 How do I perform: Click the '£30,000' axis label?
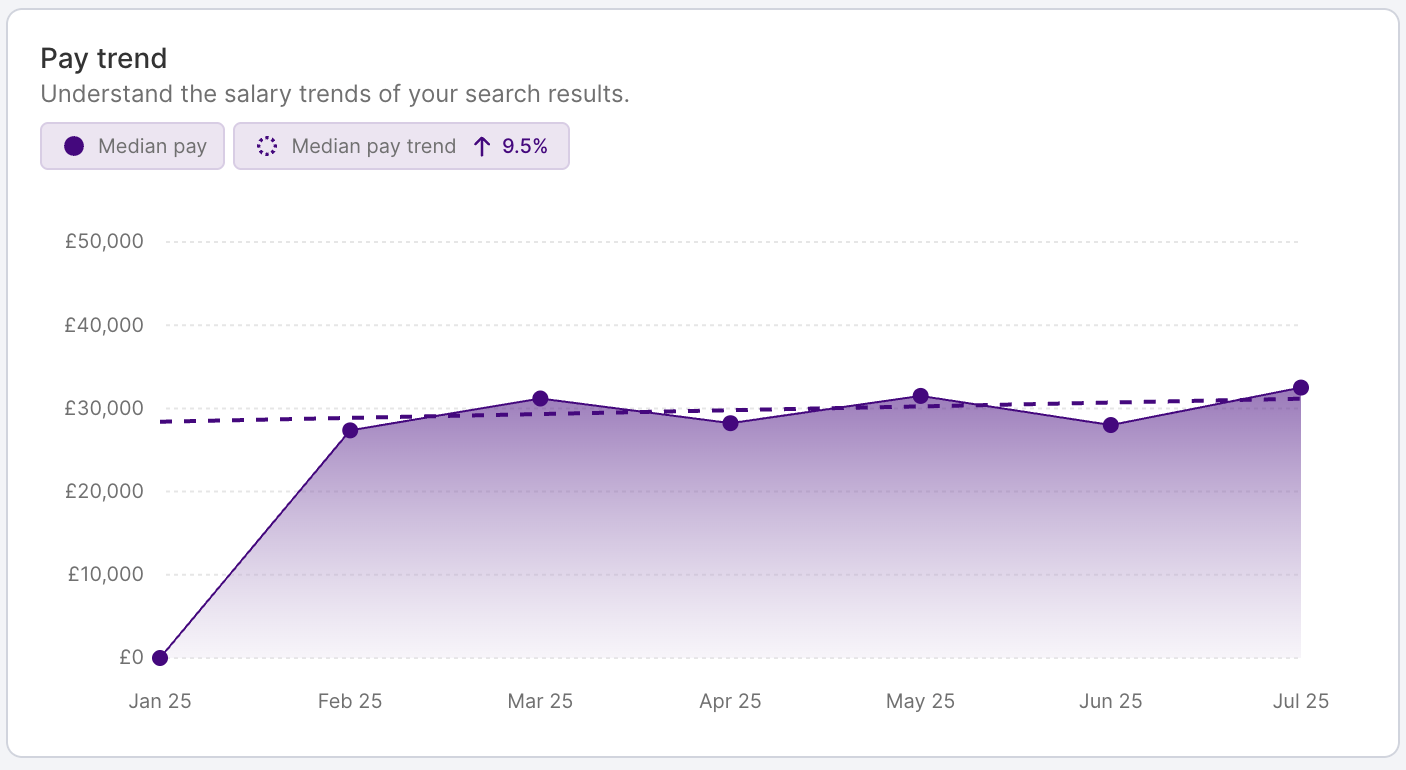coord(104,408)
